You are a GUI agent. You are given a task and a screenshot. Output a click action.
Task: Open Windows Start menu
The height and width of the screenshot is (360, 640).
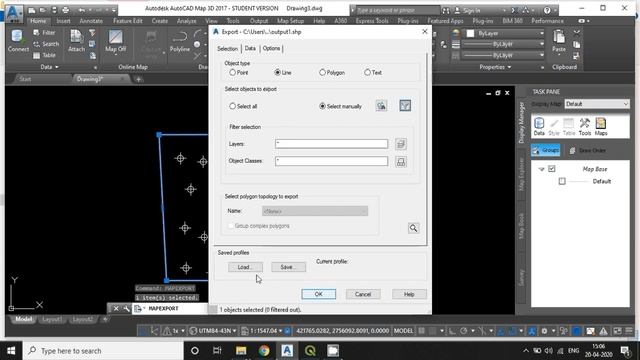click(11, 351)
